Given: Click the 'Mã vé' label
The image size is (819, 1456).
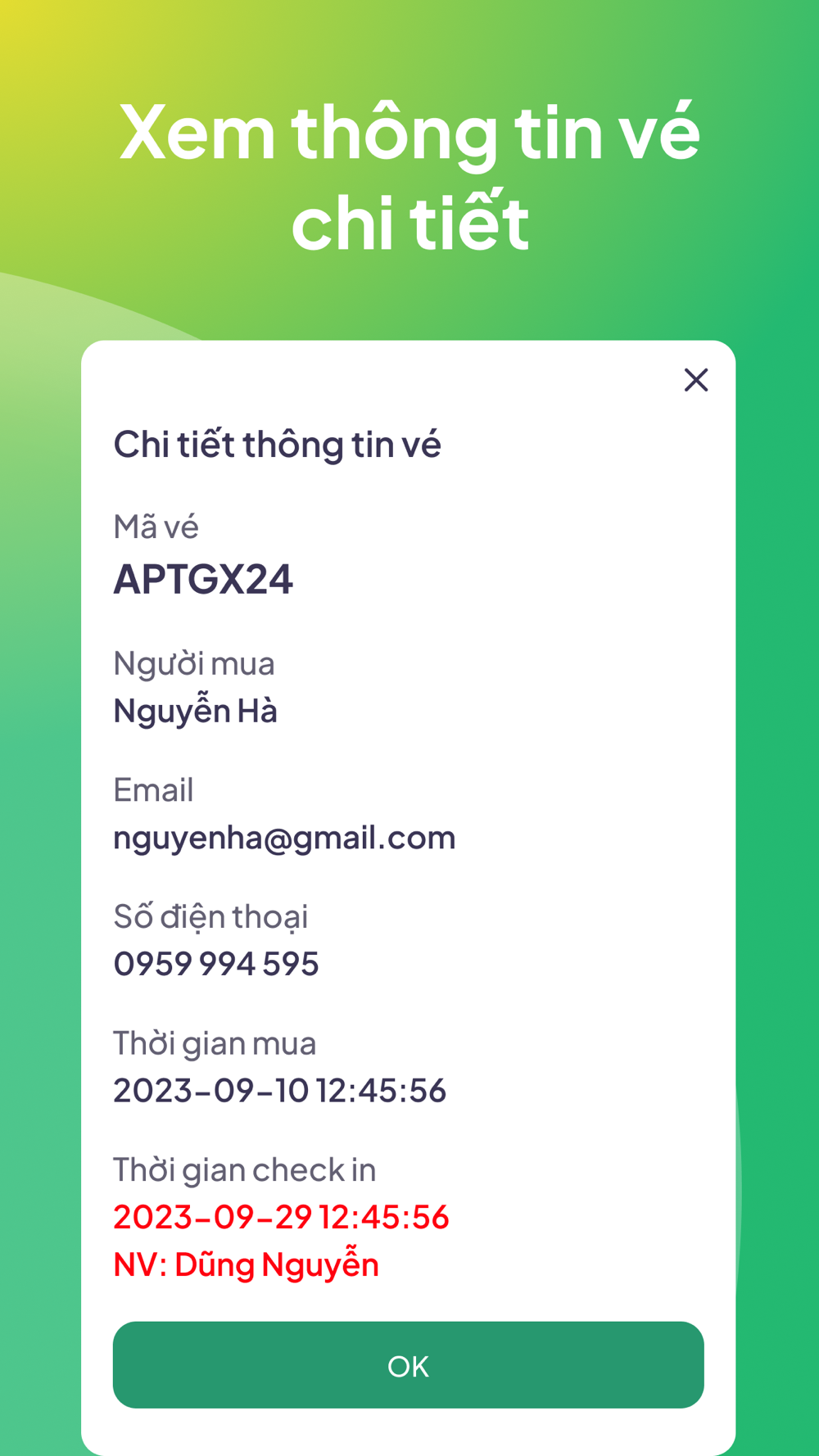Looking at the screenshot, I should 156,526.
